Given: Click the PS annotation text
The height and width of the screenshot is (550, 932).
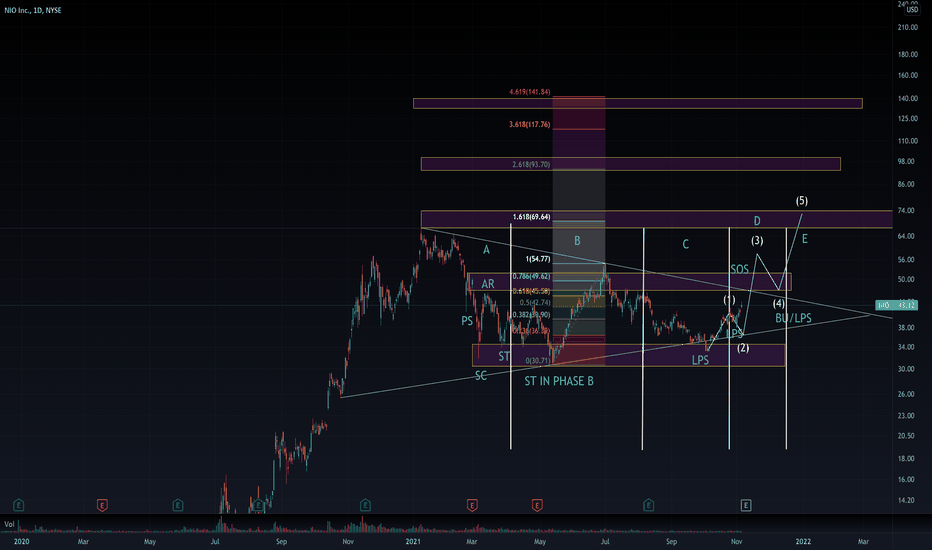Looking at the screenshot, I should tap(467, 321).
